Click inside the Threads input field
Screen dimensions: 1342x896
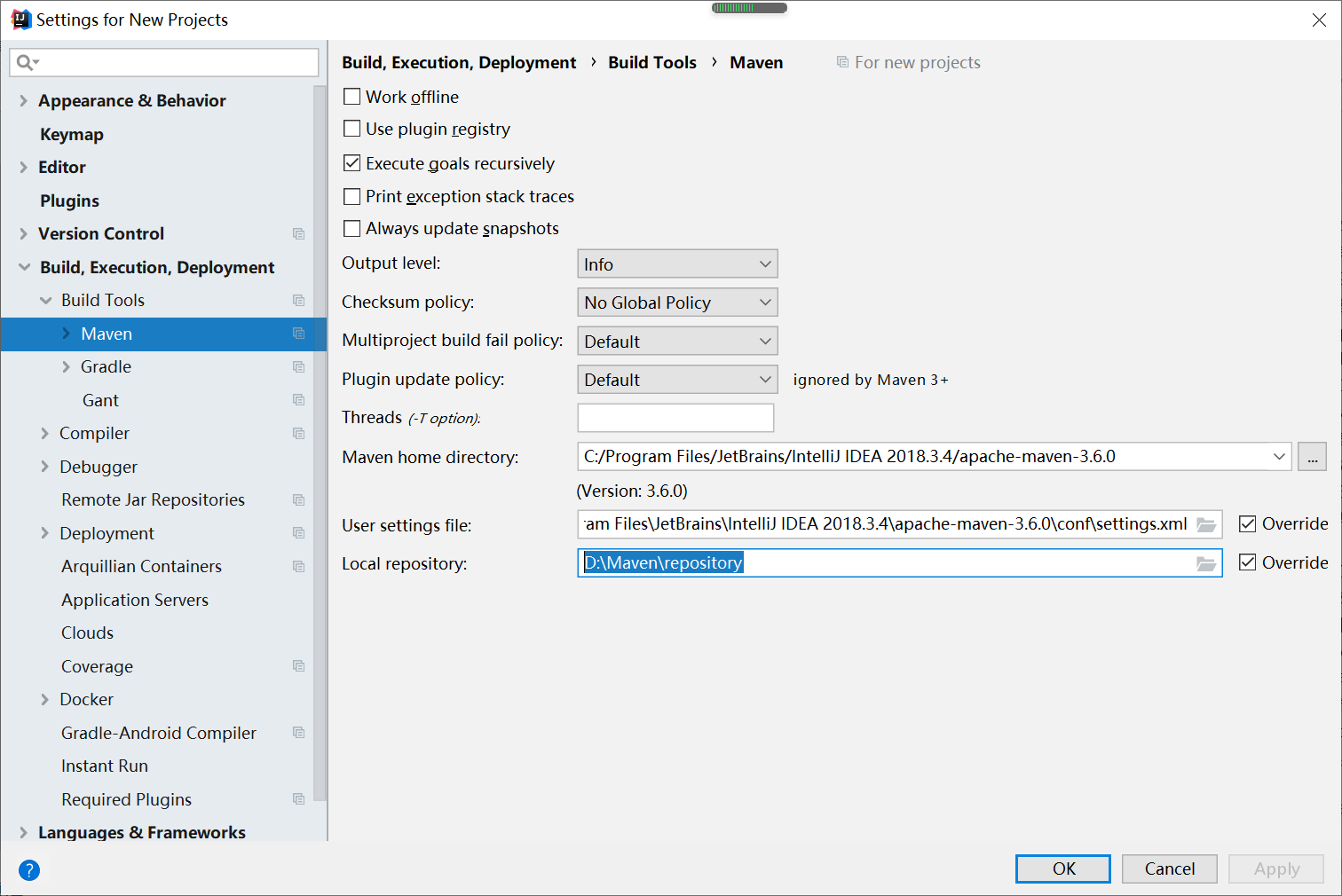pyautogui.click(x=675, y=417)
